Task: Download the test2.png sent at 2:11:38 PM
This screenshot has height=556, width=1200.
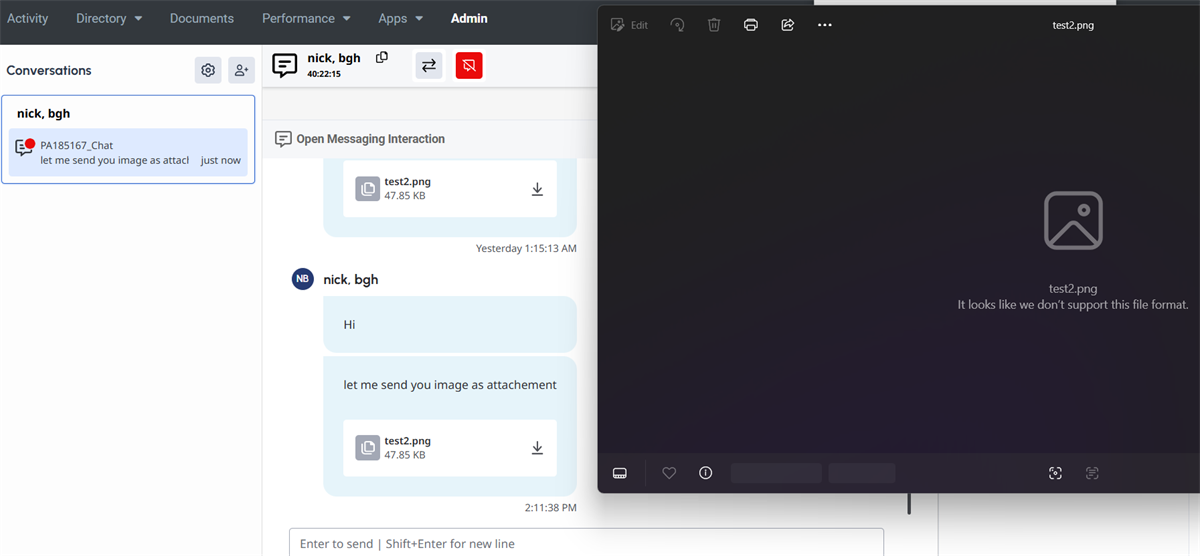Action: 537,448
